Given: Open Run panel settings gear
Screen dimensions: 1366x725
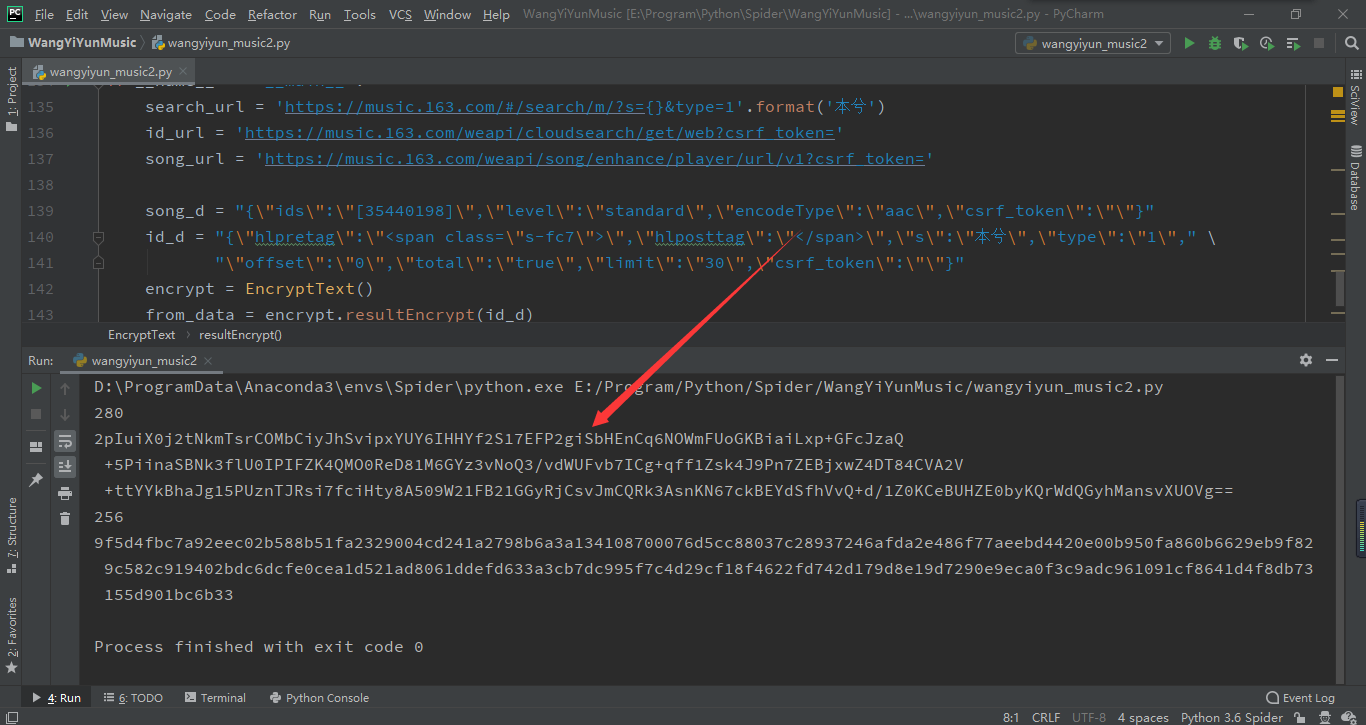Looking at the screenshot, I should click(1305, 360).
